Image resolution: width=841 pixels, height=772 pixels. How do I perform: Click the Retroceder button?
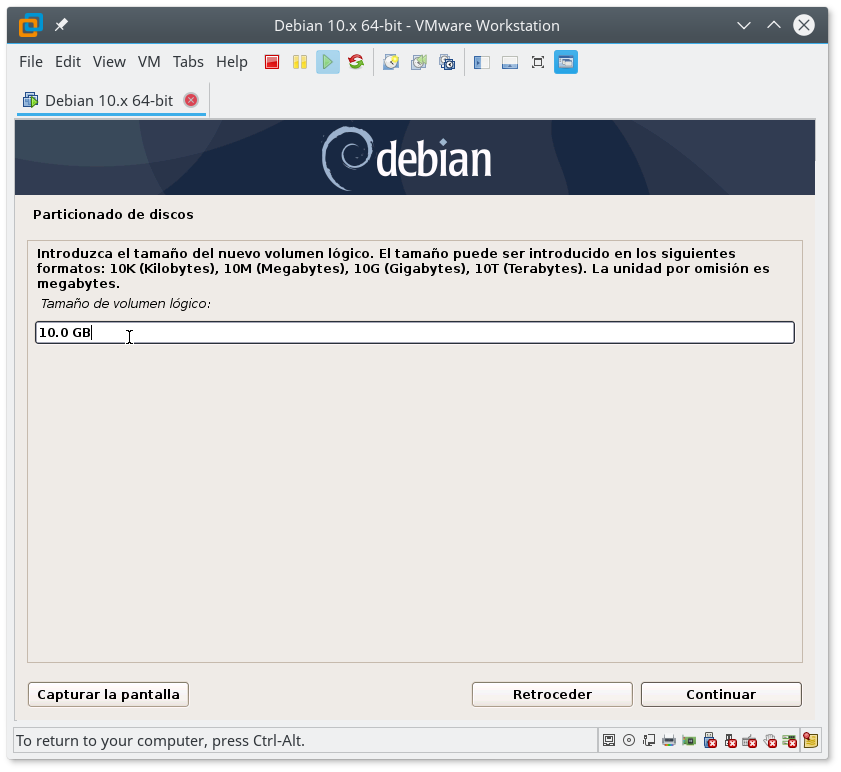click(x=552, y=695)
